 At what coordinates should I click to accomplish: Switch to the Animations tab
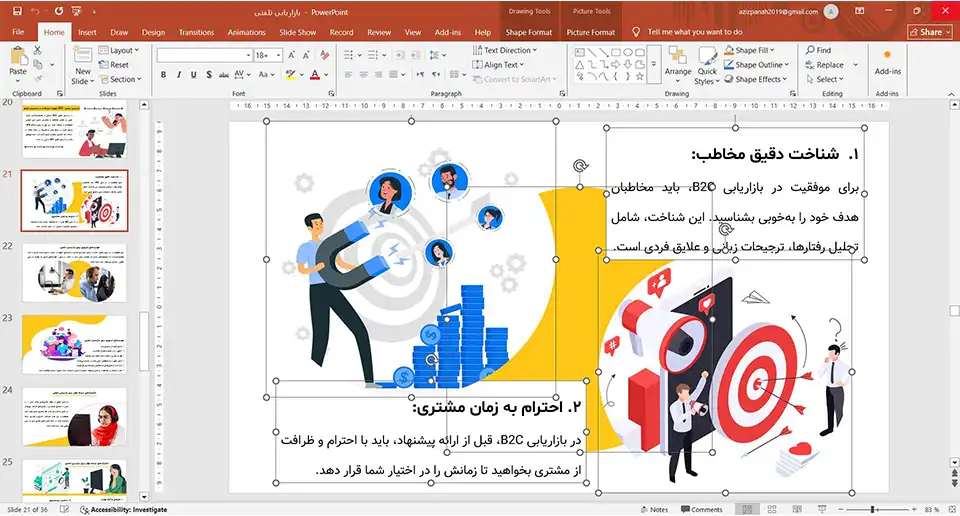click(x=246, y=32)
